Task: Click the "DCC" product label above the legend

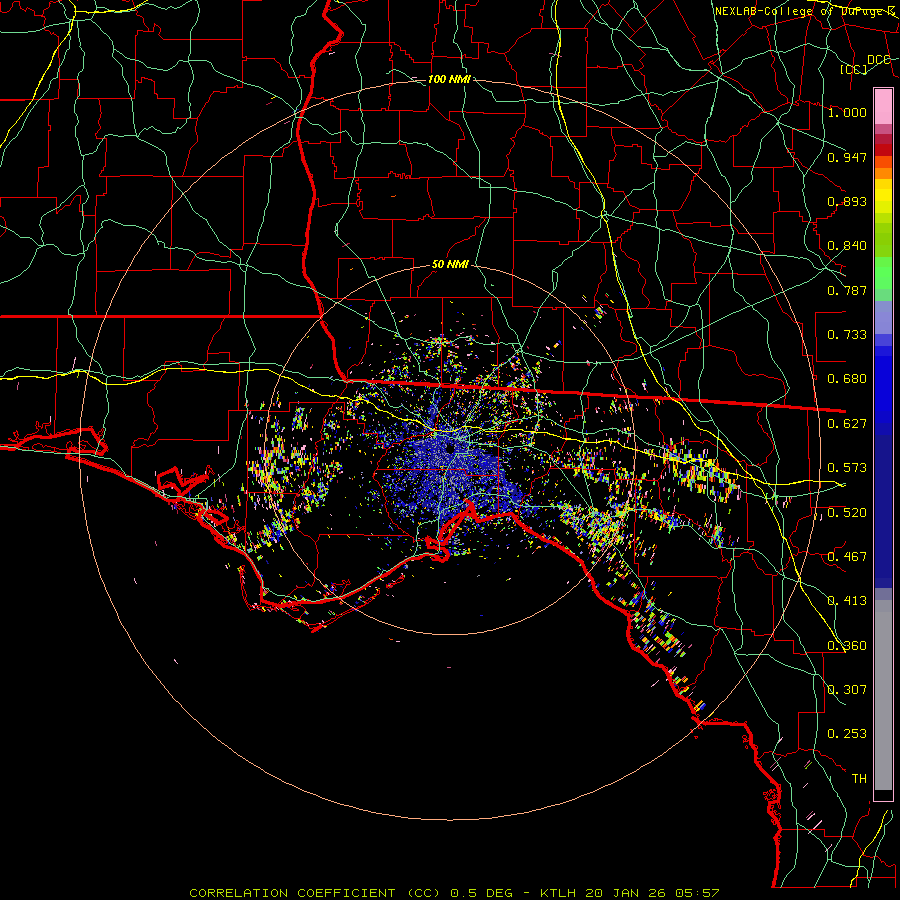Action: pos(878,60)
